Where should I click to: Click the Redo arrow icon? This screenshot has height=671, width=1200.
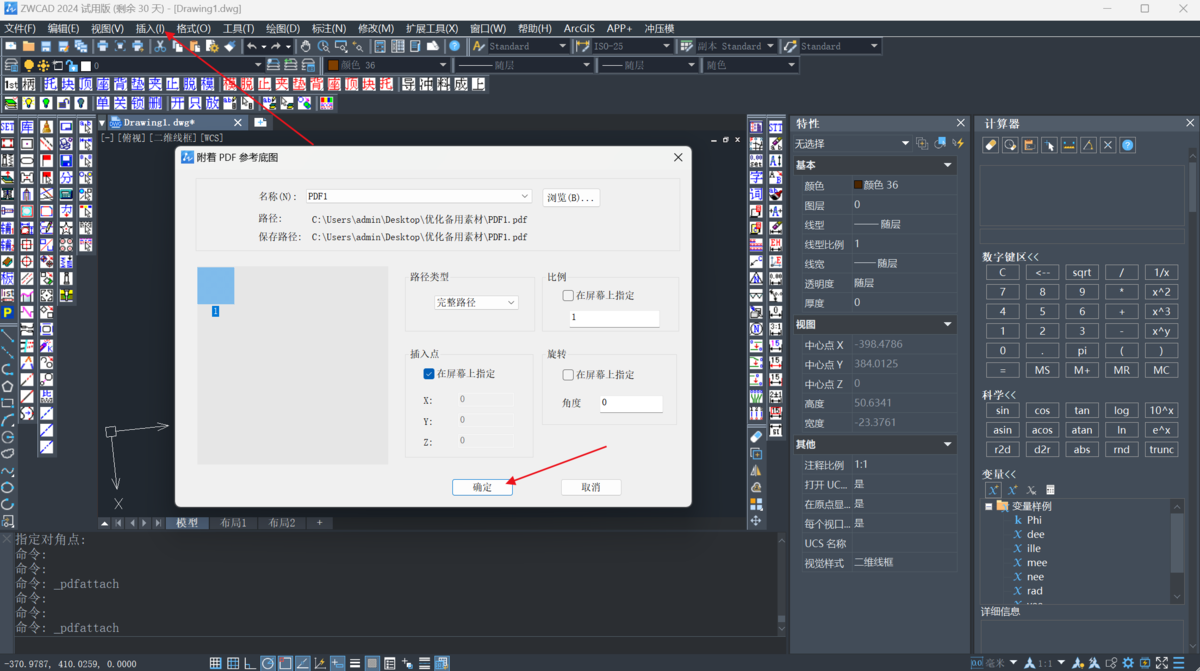[x=276, y=46]
